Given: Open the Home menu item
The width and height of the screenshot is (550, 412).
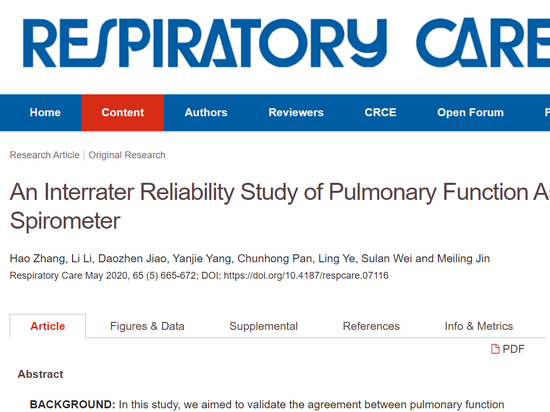Looking at the screenshot, I should coord(45,113).
